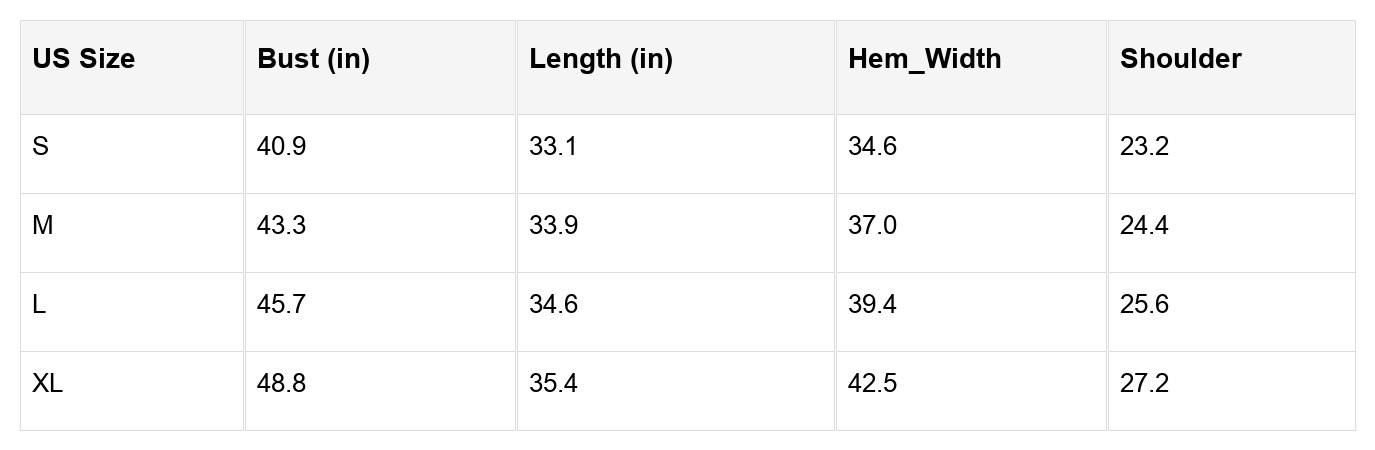Select length value 33.1 for size S

pyautogui.click(x=553, y=147)
